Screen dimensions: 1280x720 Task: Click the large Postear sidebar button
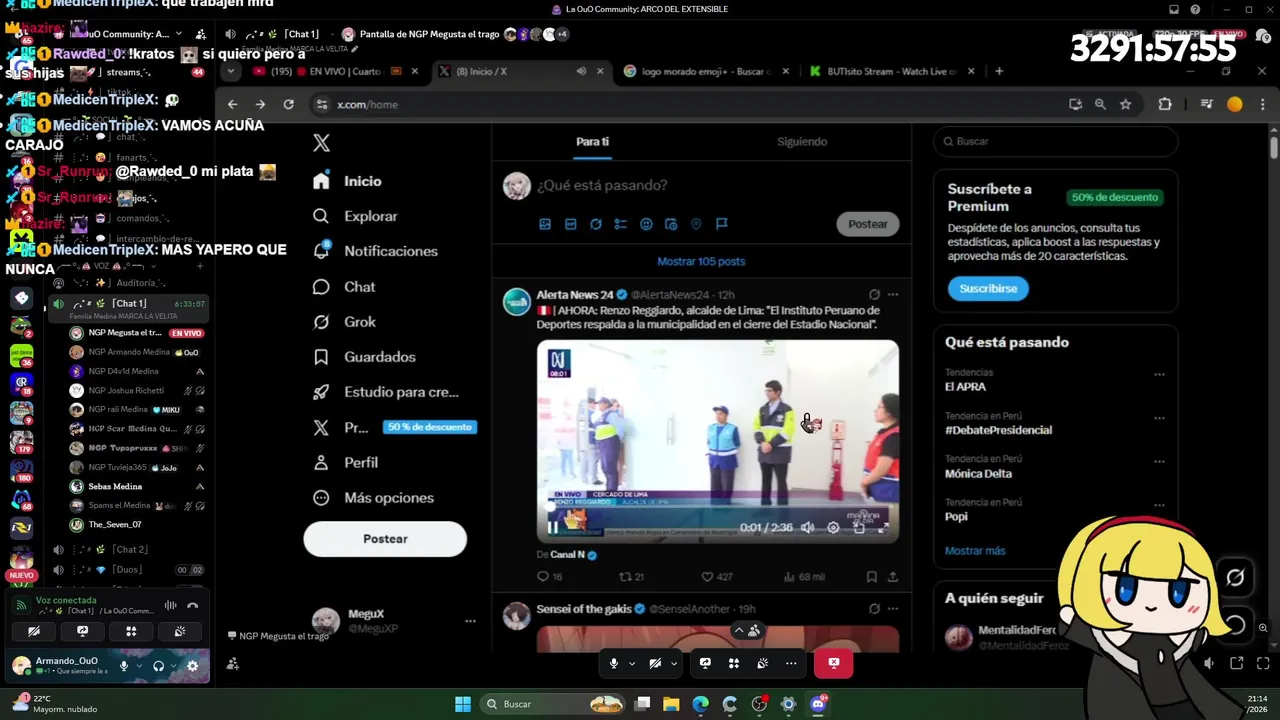[385, 539]
